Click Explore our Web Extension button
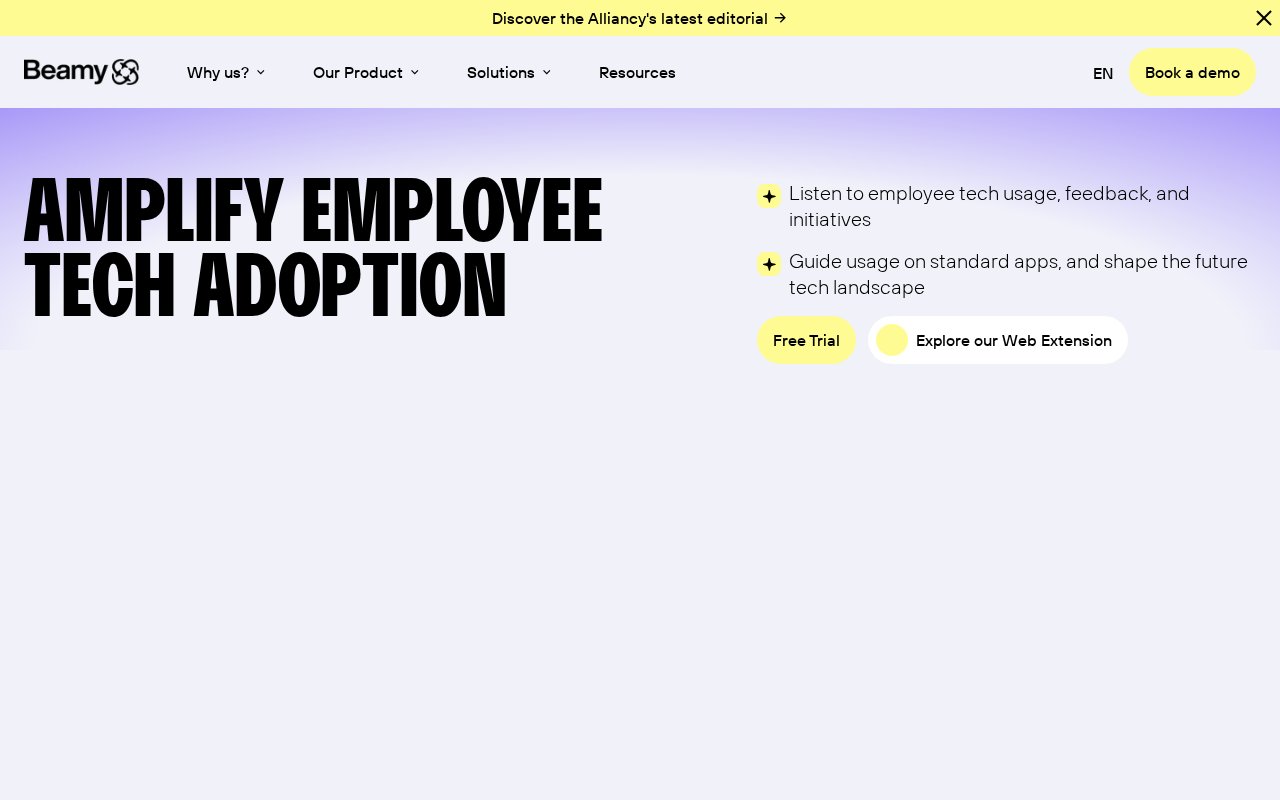This screenshot has width=1280, height=800. pyautogui.click(x=998, y=340)
